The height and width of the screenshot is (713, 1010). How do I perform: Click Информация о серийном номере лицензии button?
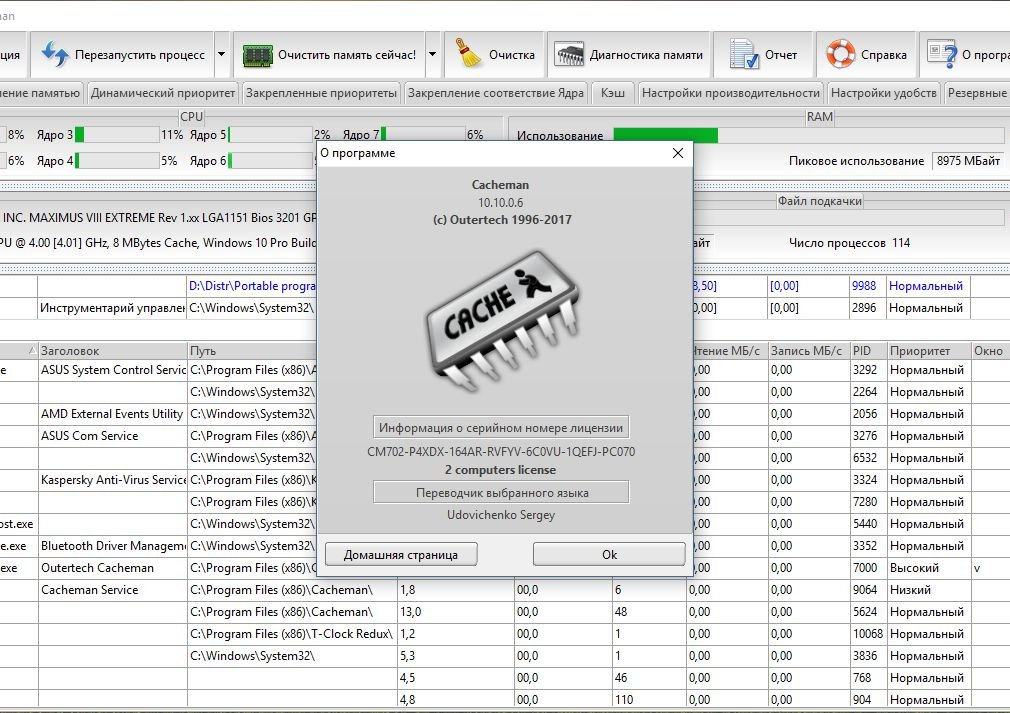pos(500,428)
